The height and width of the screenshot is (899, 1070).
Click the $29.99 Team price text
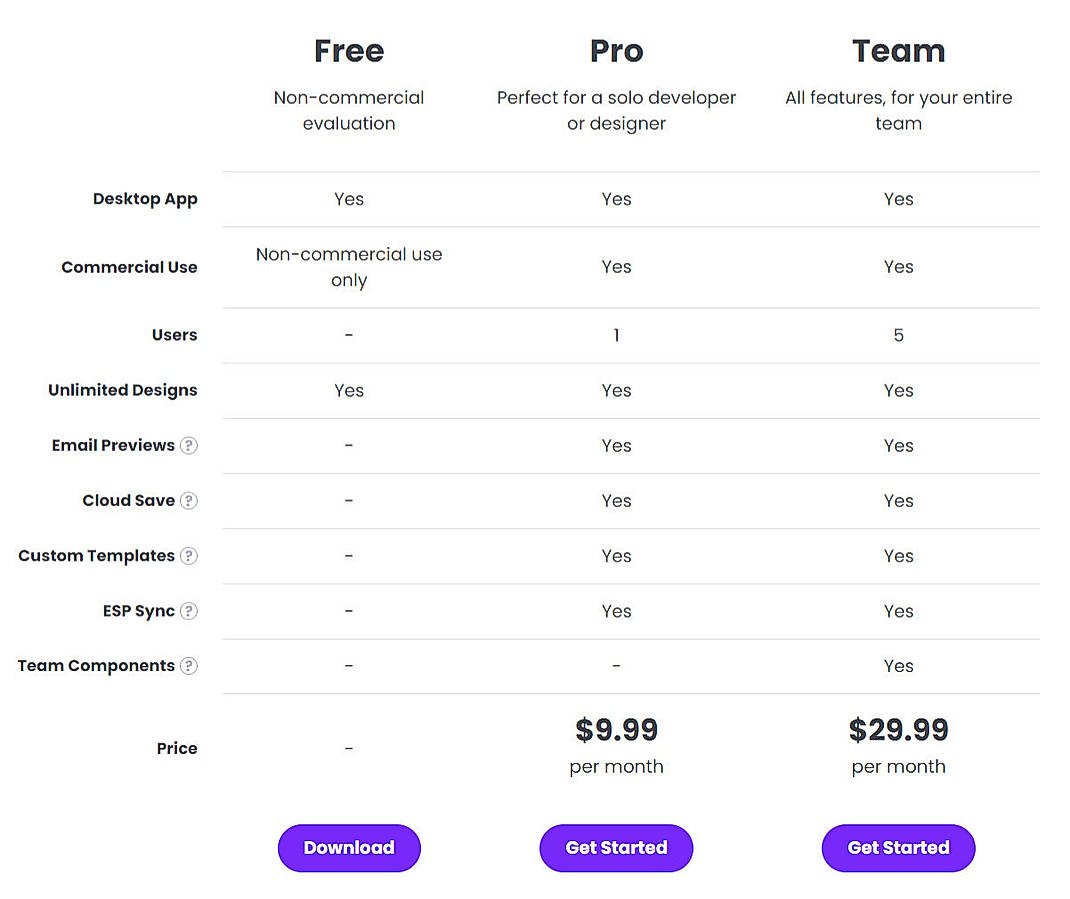click(x=898, y=730)
